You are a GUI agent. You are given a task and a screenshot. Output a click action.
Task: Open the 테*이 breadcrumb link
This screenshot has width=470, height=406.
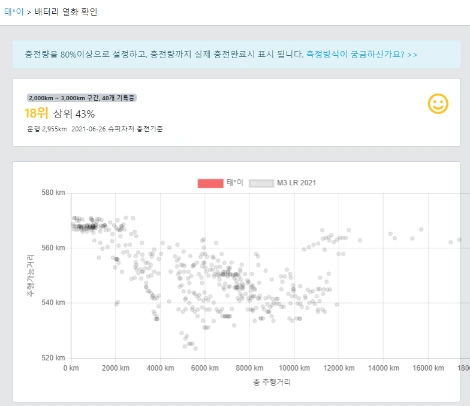click(x=14, y=12)
